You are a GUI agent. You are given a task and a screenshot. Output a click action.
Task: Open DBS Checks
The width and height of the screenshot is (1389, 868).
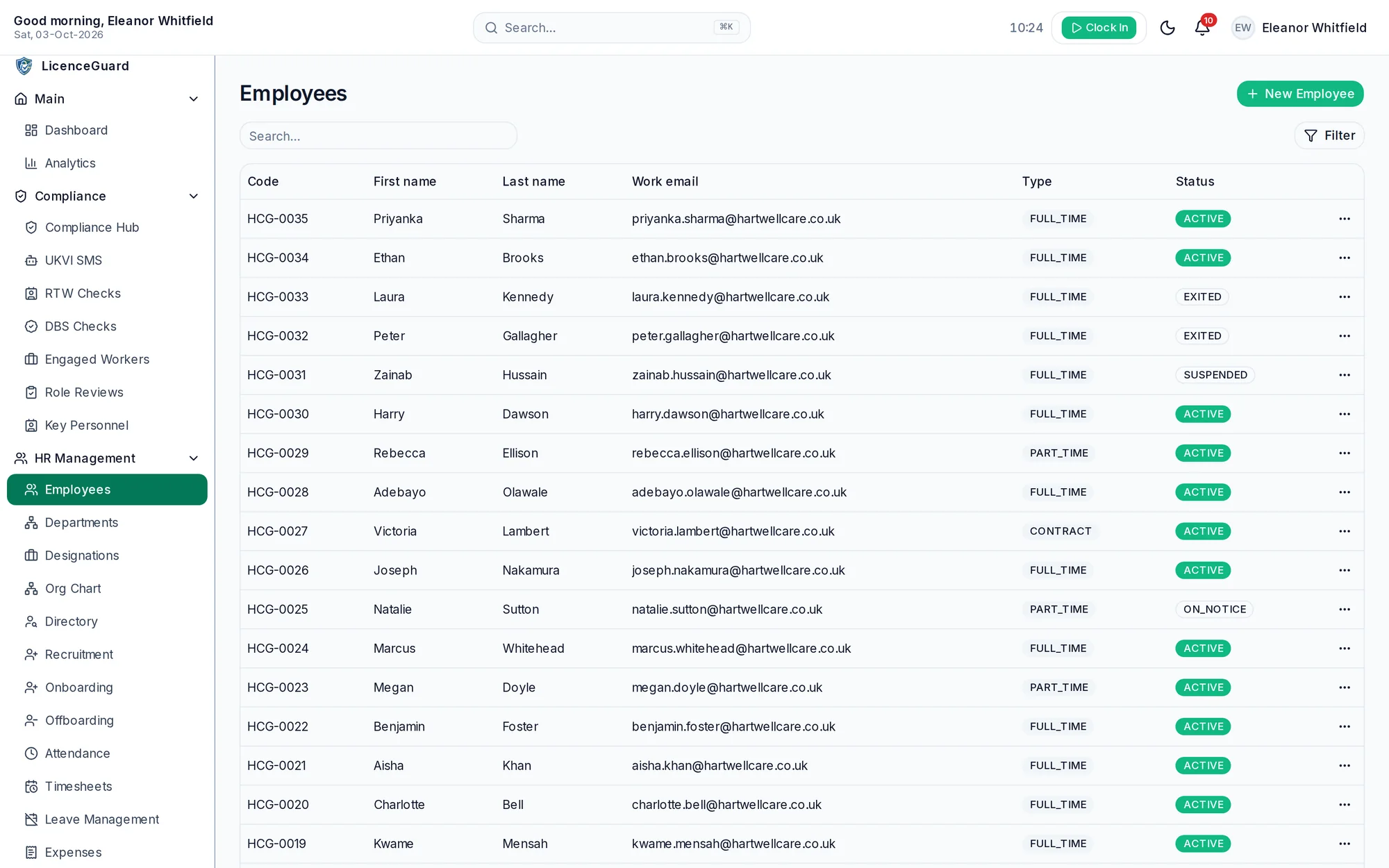click(x=107, y=326)
